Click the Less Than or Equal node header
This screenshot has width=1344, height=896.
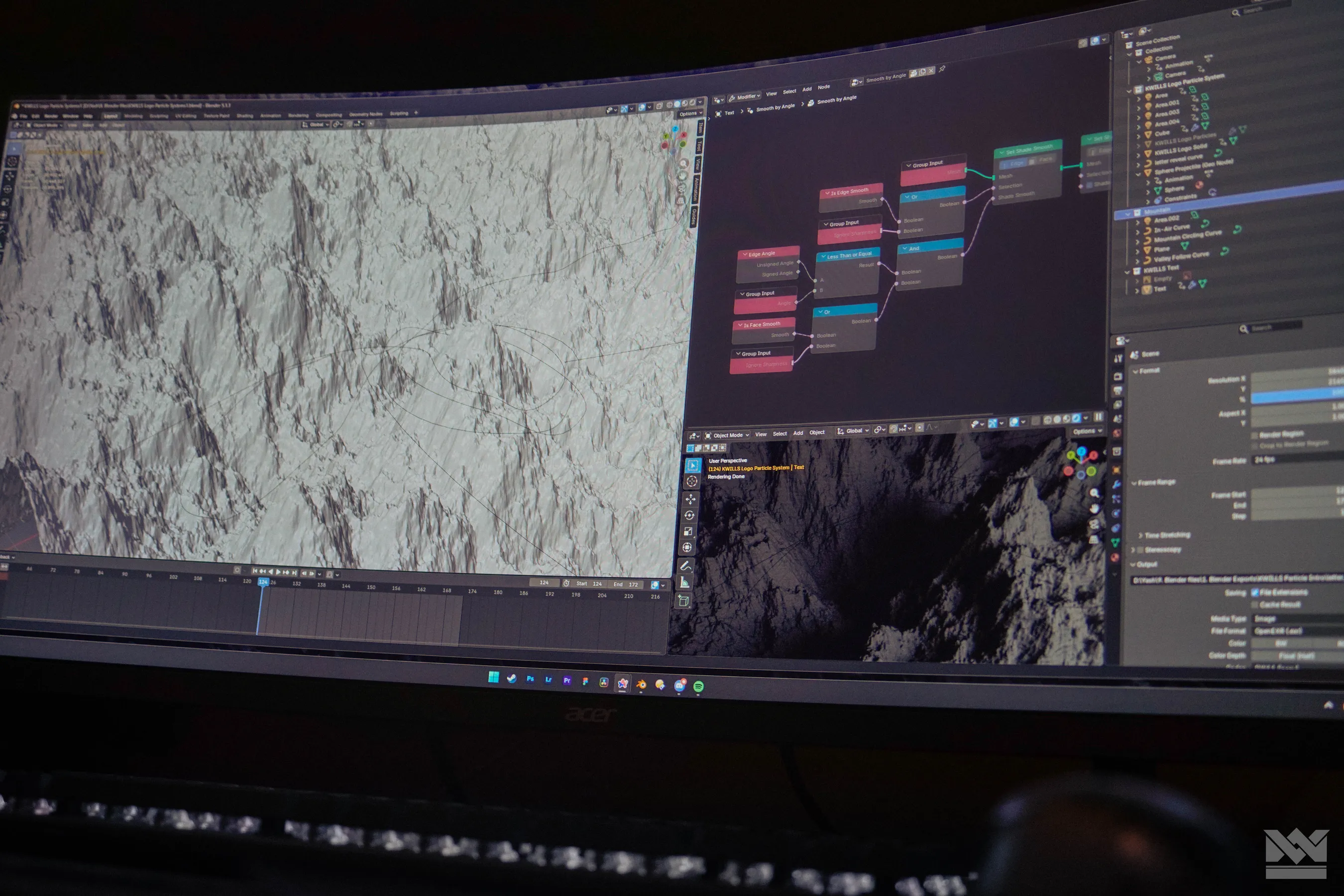(x=848, y=255)
